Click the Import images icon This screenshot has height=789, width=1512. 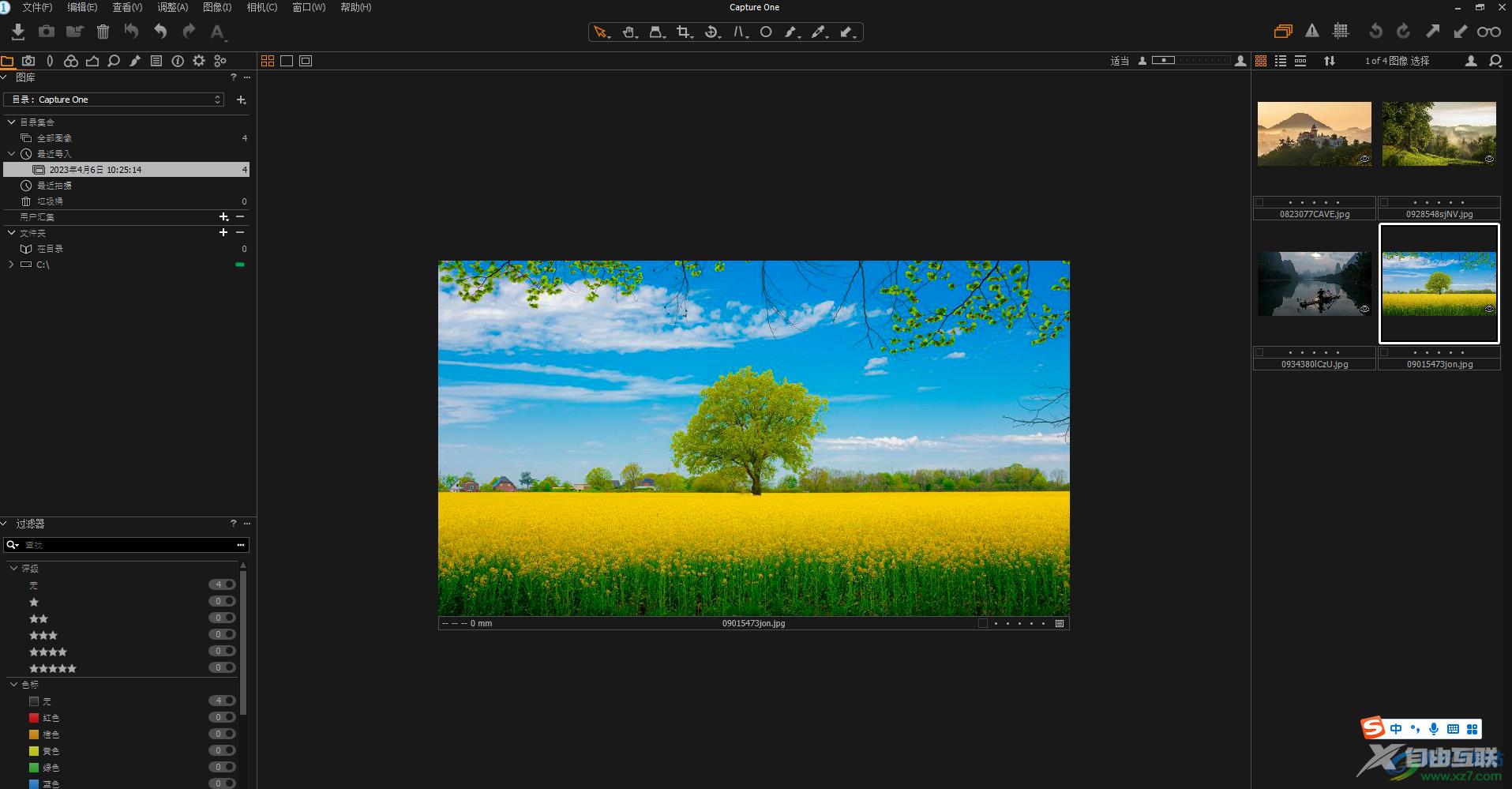[18, 32]
